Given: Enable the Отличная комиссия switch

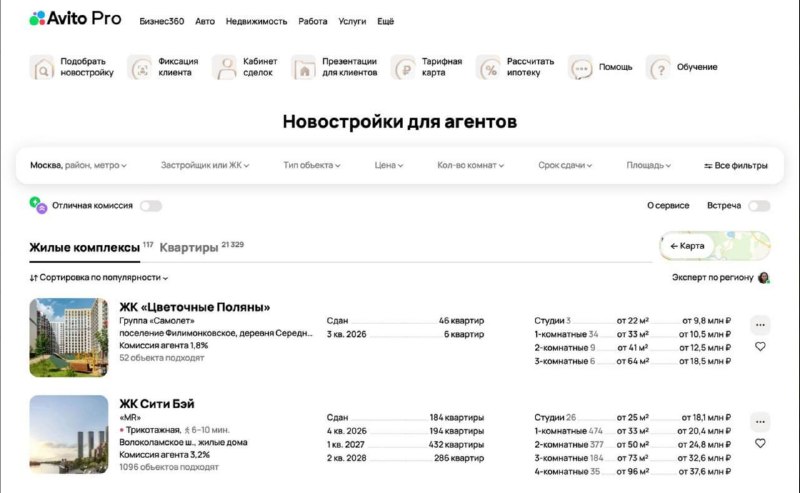Looking at the screenshot, I should coord(151,206).
